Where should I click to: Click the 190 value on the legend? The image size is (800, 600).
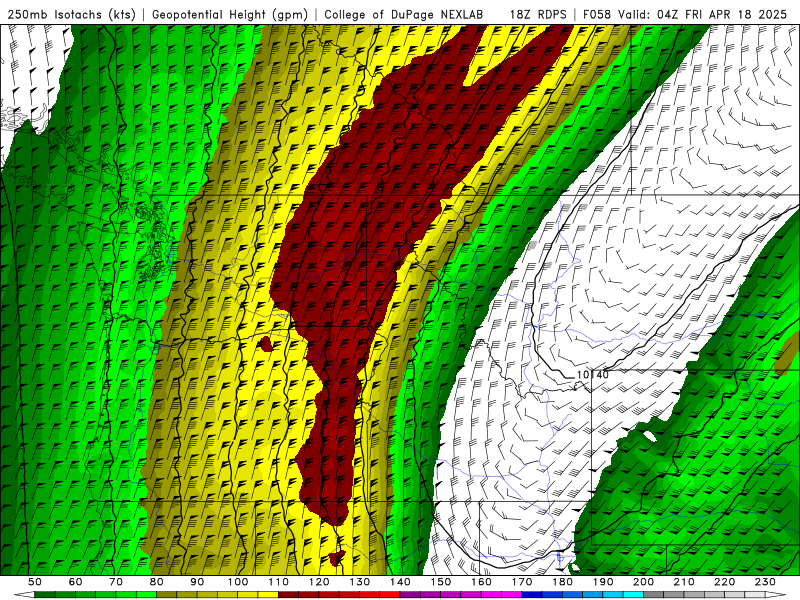603,582
